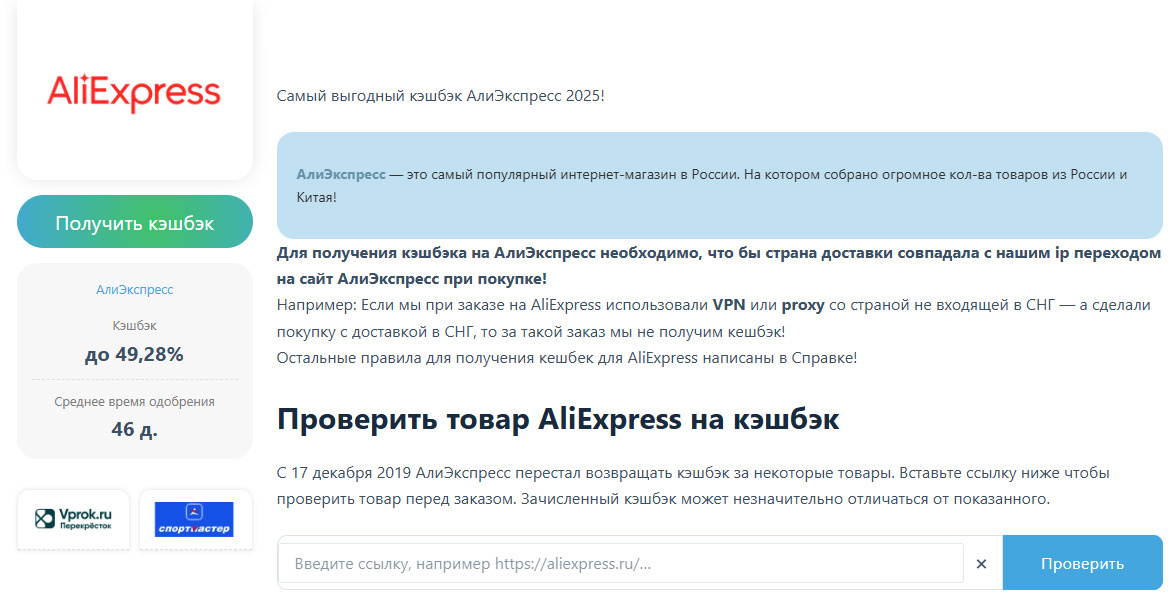Image resolution: width=1176 pixels, height=603 pixels.
Task: Click the Среднее время одобрения label
Action: point(135,401)
